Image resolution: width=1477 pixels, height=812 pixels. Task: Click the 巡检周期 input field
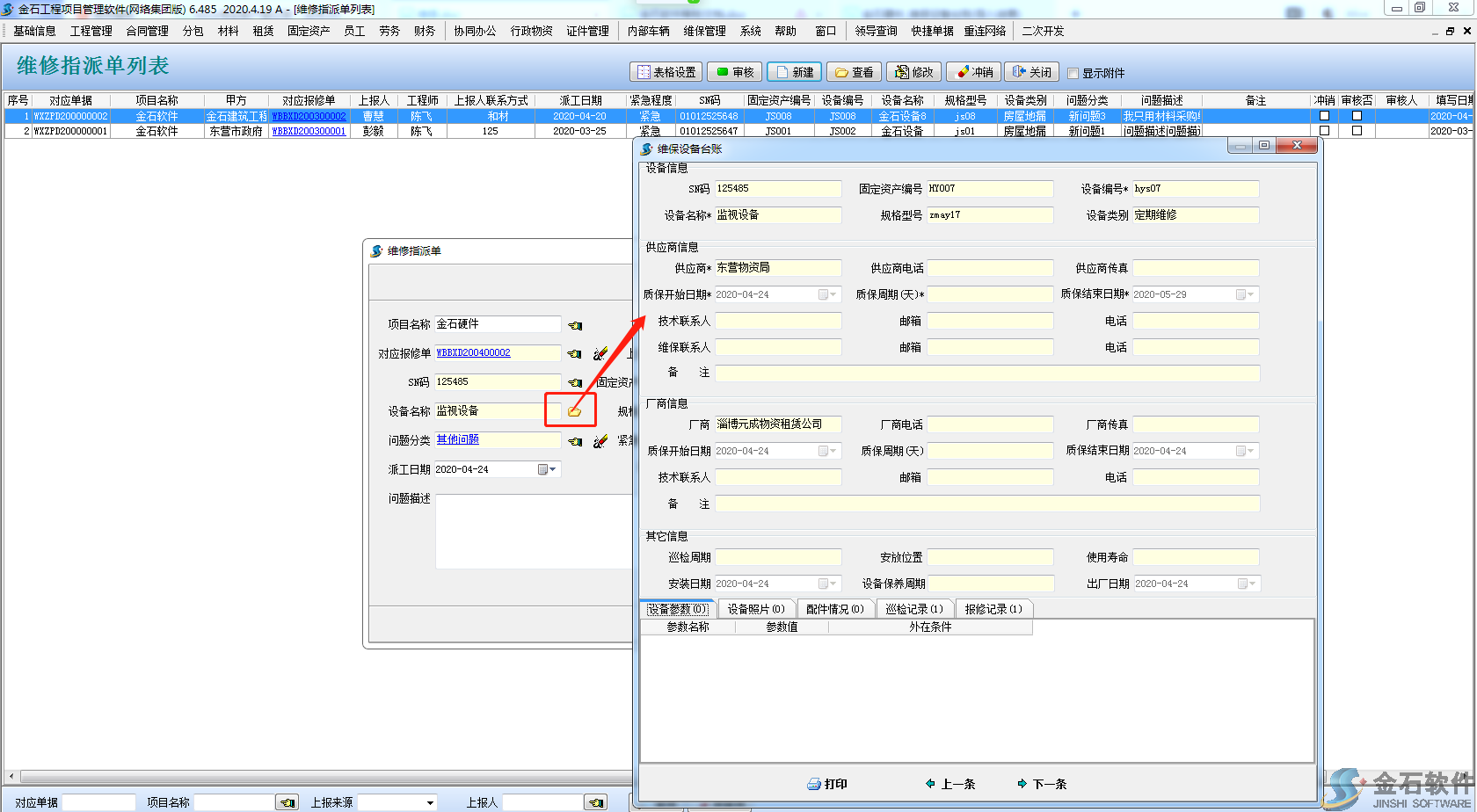click(x=778, y=557)
